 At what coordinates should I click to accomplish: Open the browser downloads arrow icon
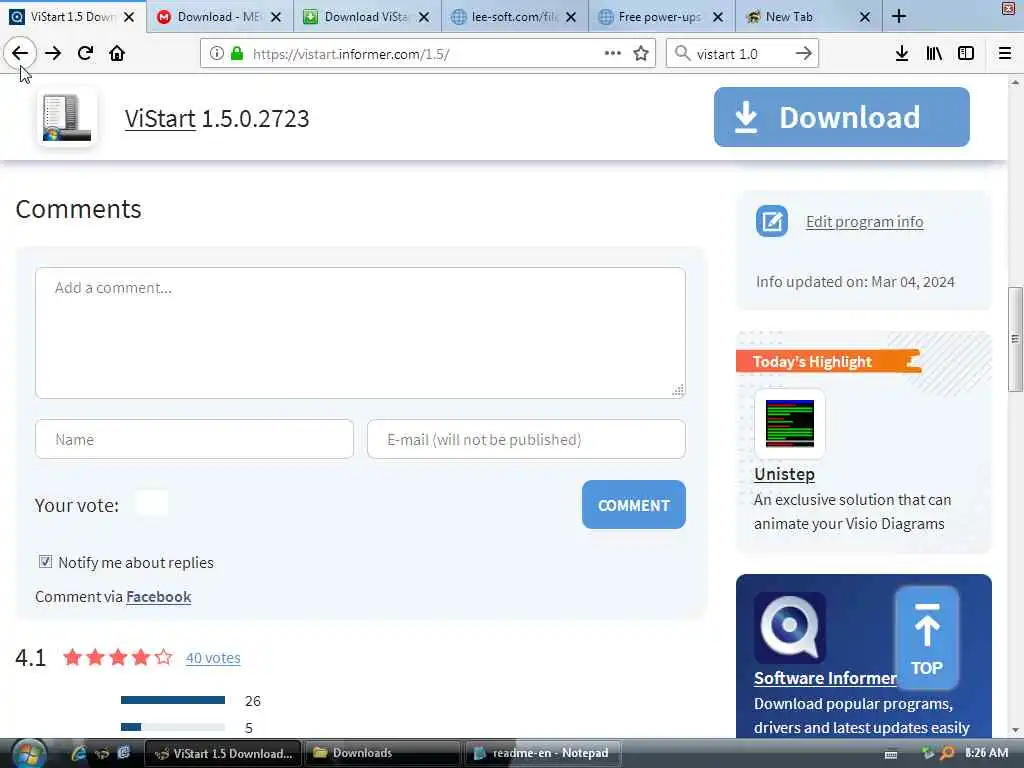(x=902, y=54)
